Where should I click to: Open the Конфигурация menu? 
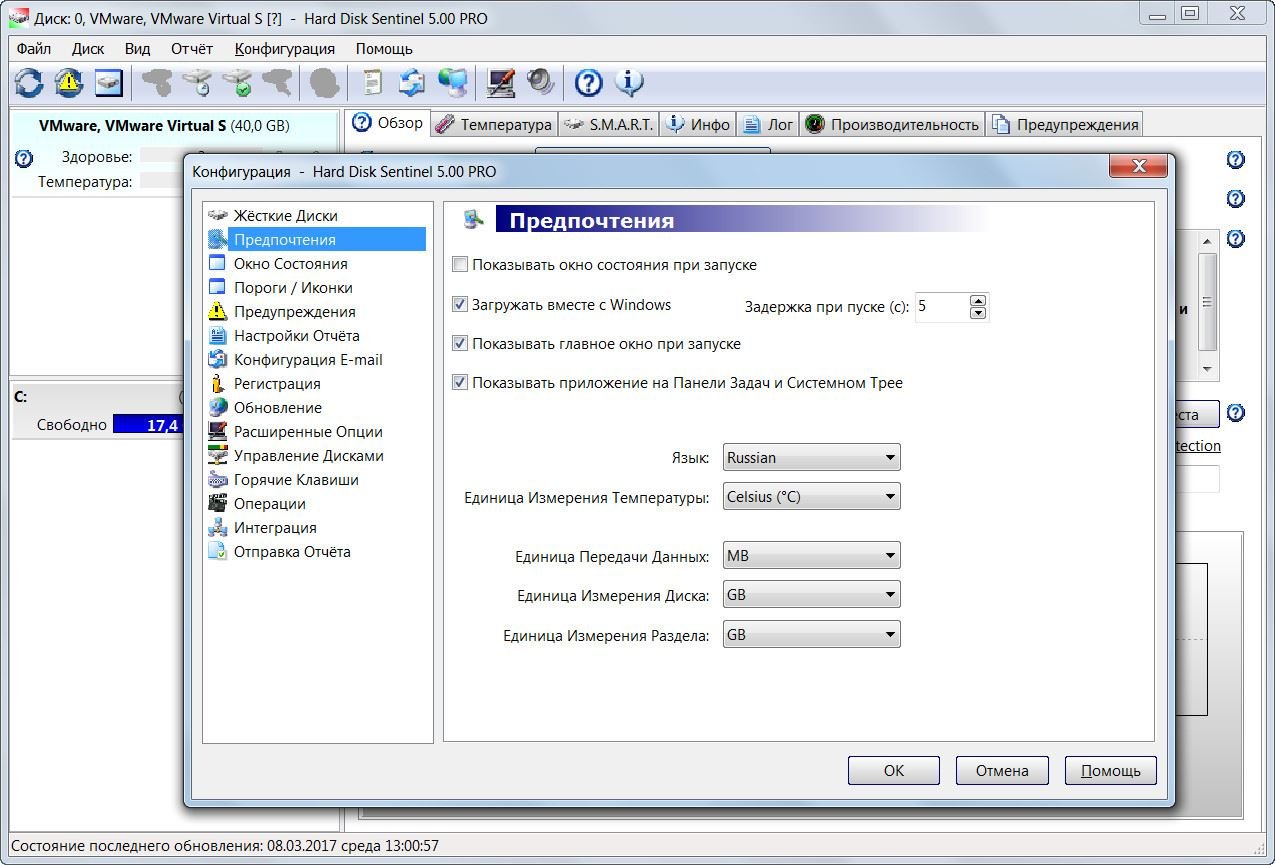pos(284,48)
